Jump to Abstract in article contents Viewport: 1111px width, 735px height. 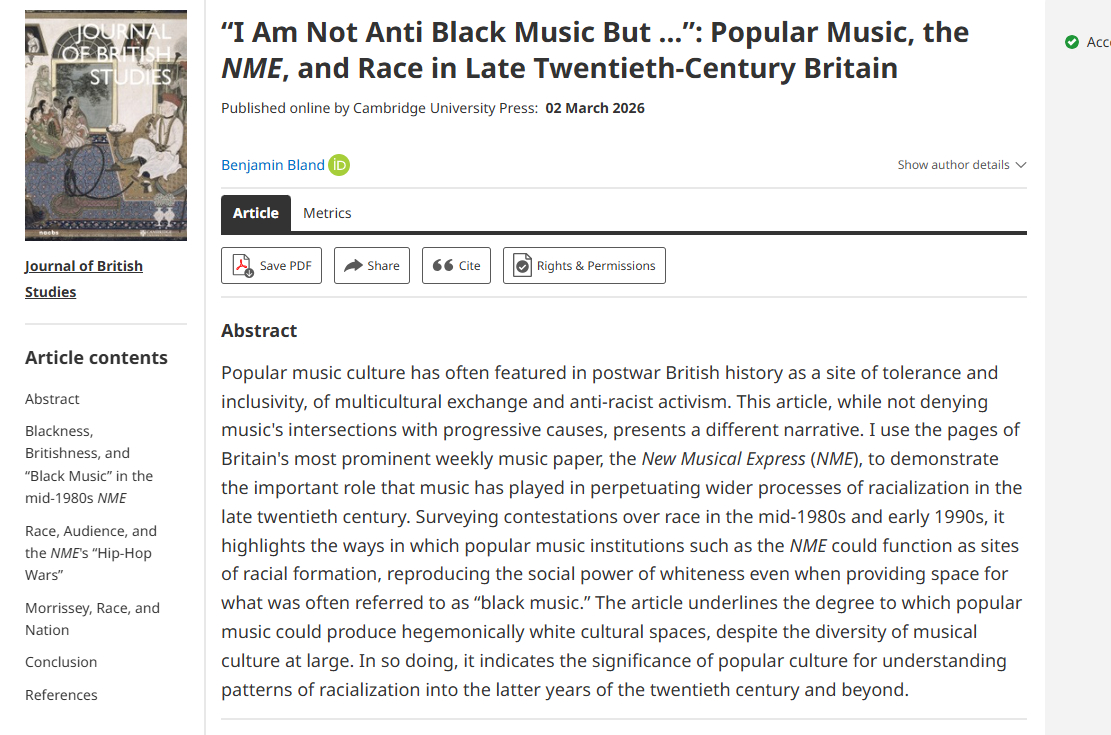[52, 399]
